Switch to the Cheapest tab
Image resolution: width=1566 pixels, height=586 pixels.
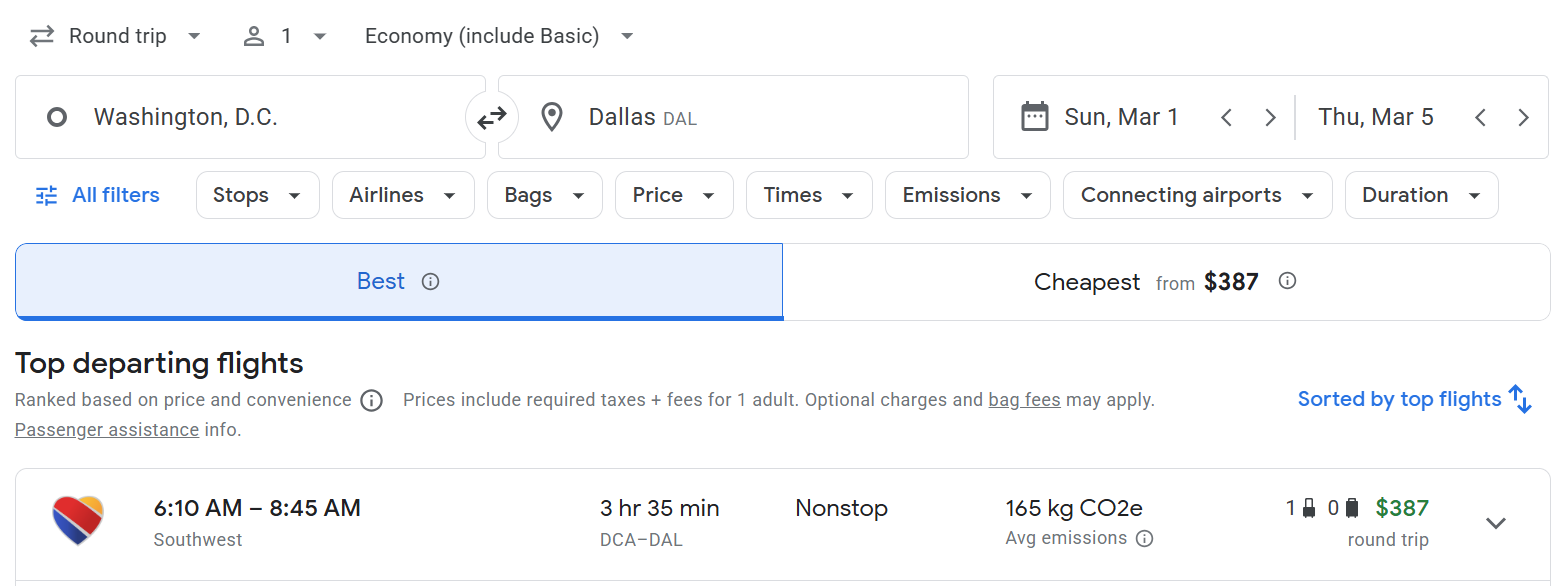1166,282
